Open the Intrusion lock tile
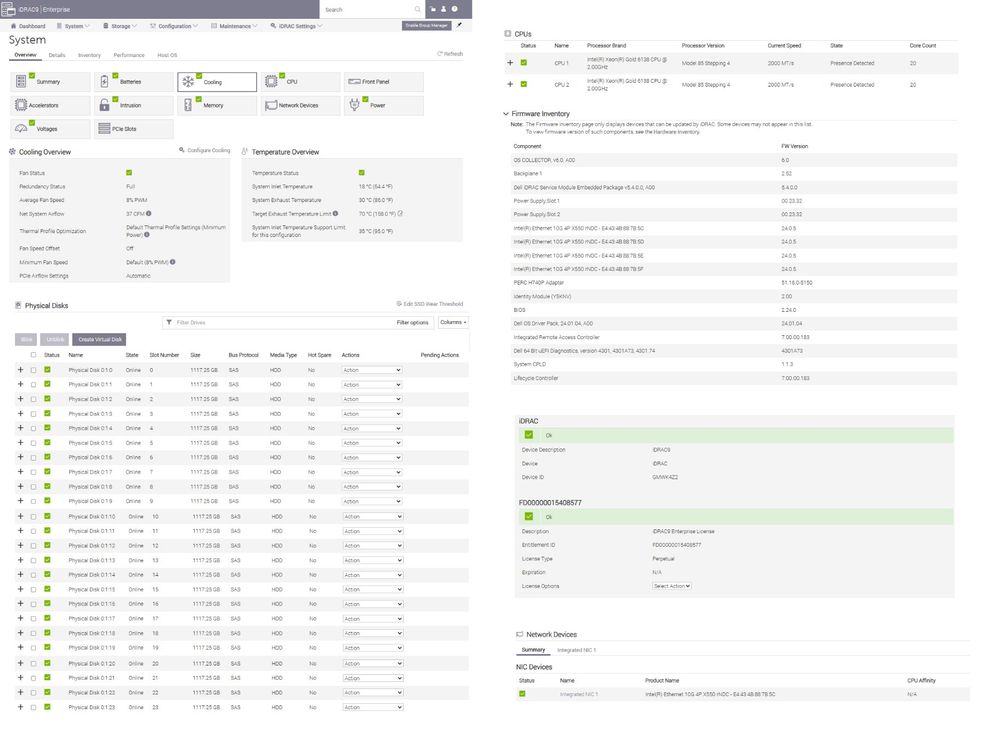The width and height of the screenshot is (984, 750). click(x=134, y=105)
